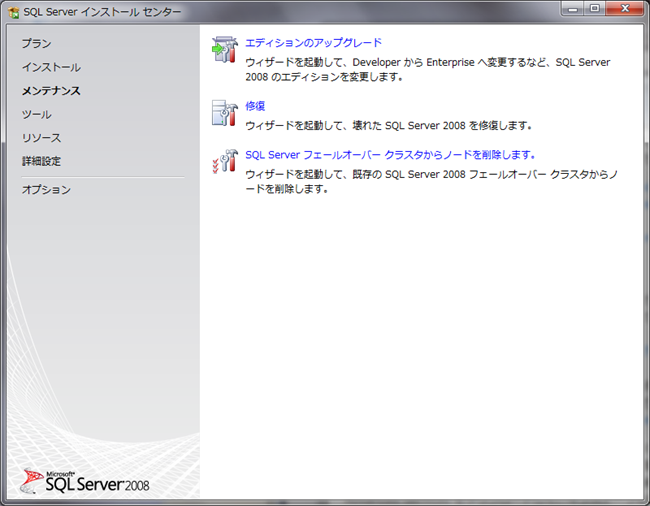Click the window title SQL Server インストール センター
Screen dimensions: 650x506
click(102, 12)
